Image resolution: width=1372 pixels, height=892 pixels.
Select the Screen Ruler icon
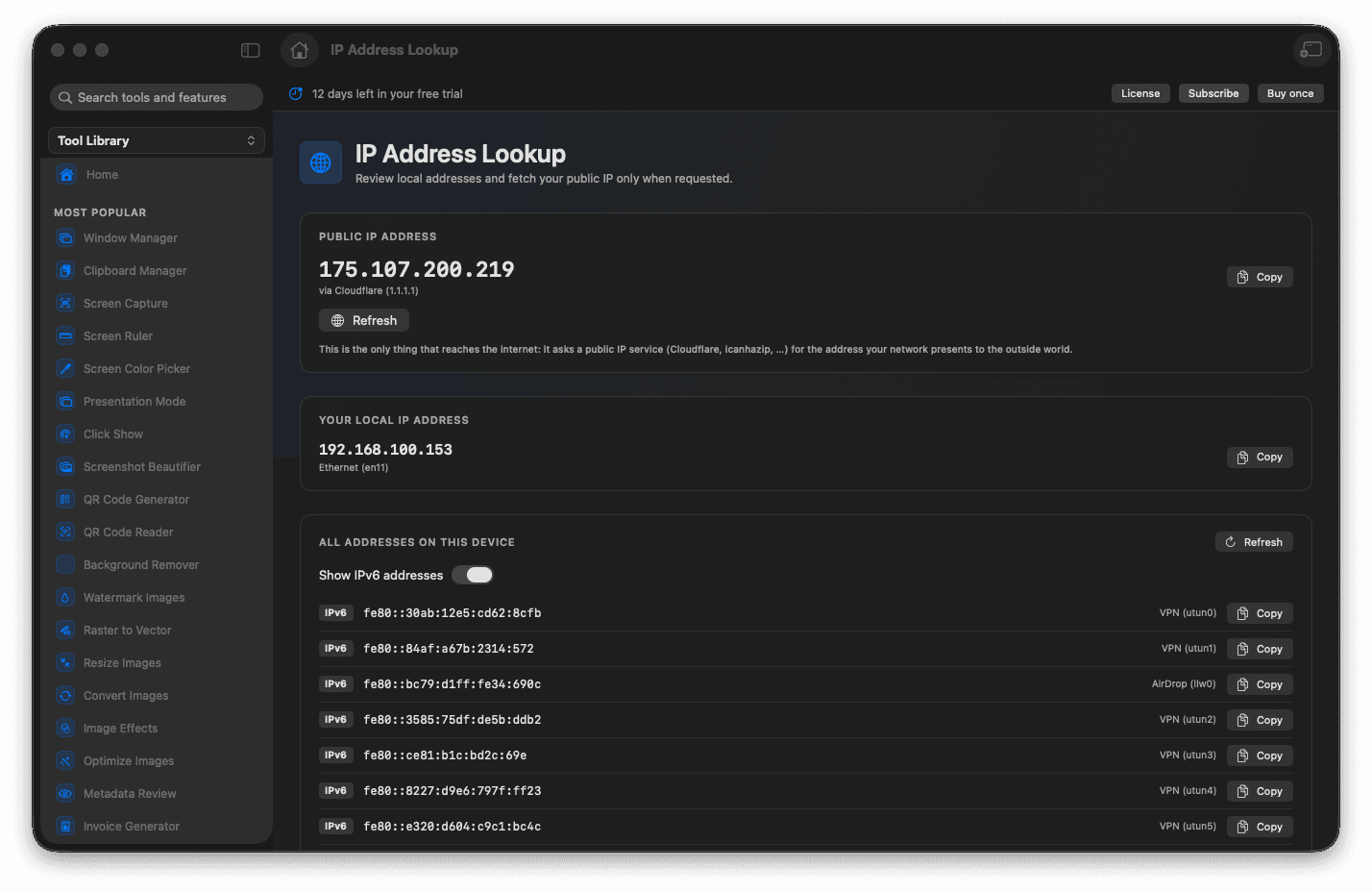65,336
